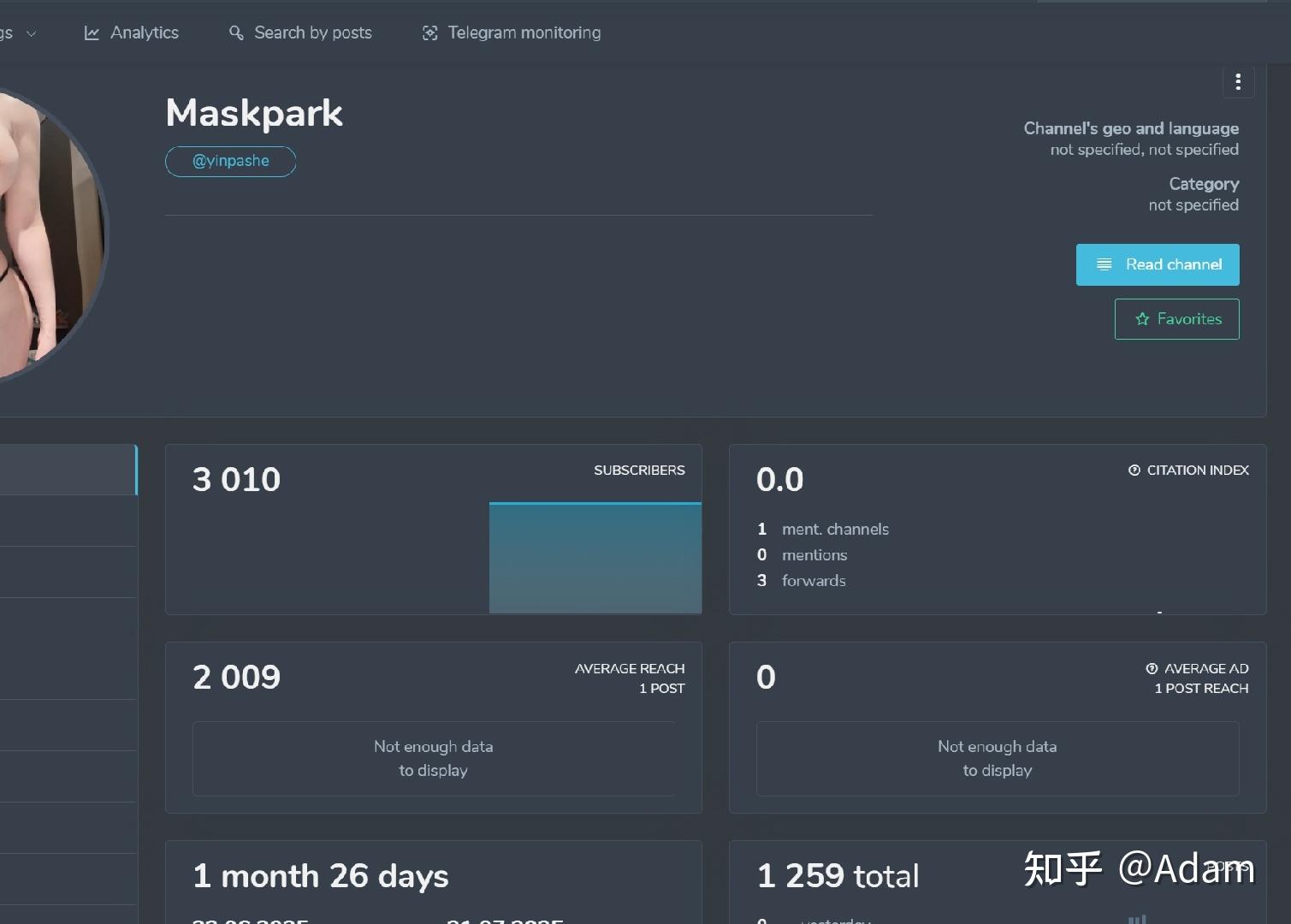Click the Telegram monitoring grid icon
This screenshot has width=1291, height=924.
pyautogui.click(x=429, y=33)
